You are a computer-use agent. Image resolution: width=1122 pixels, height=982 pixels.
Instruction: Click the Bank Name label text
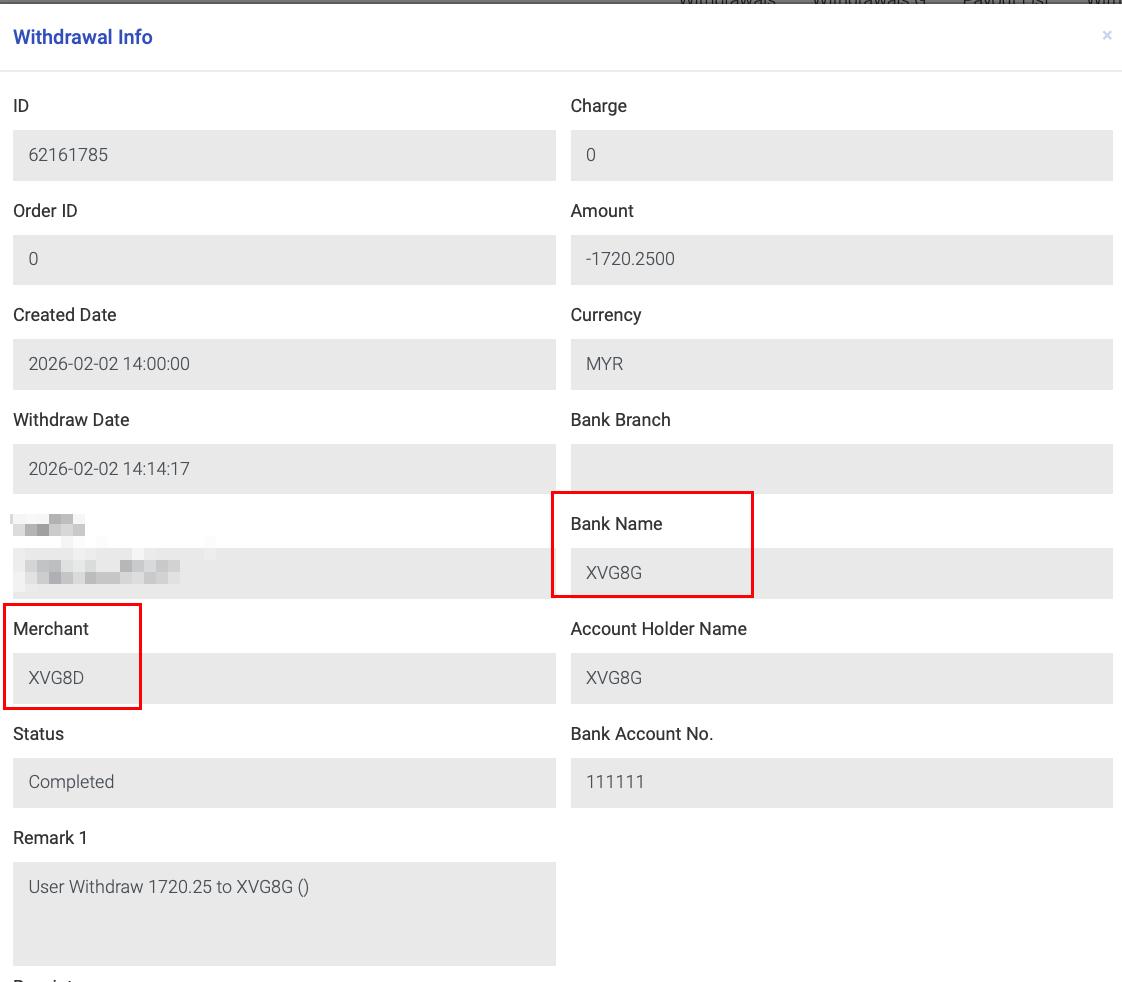[x=616, y=524]
